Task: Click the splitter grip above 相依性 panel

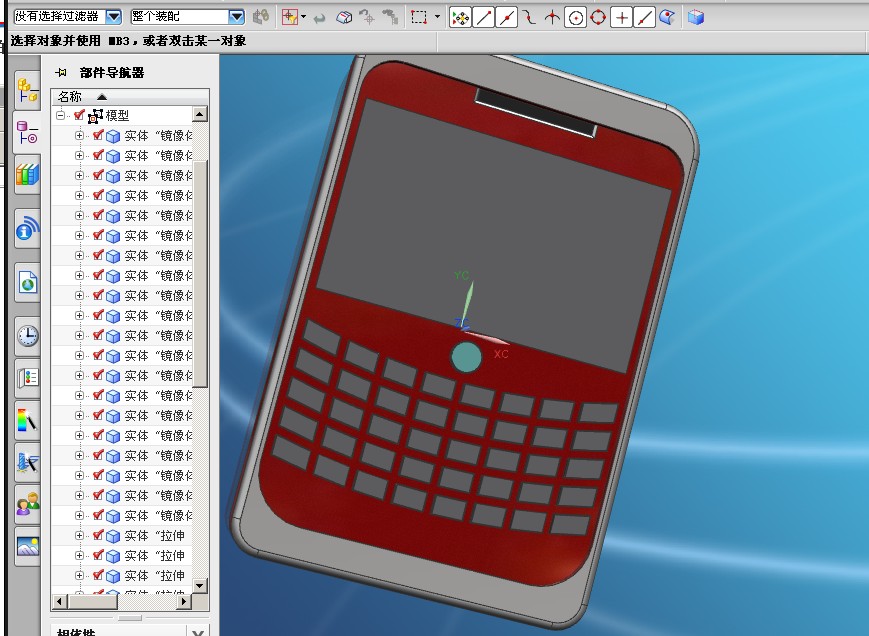Action: pyautogui.click(x=130, y=618)
